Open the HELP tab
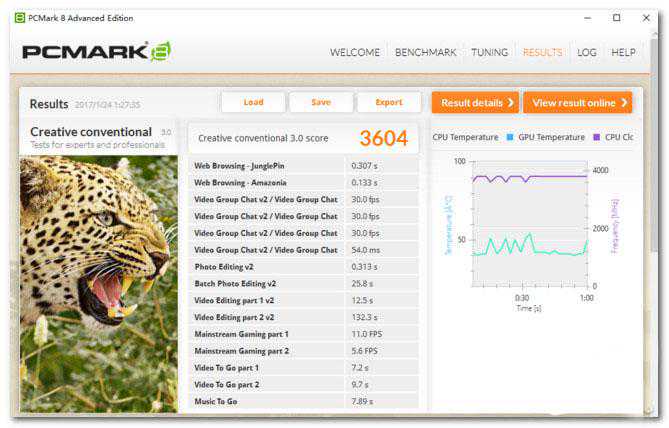Screen dimensions: 669x428 (623, 53)
